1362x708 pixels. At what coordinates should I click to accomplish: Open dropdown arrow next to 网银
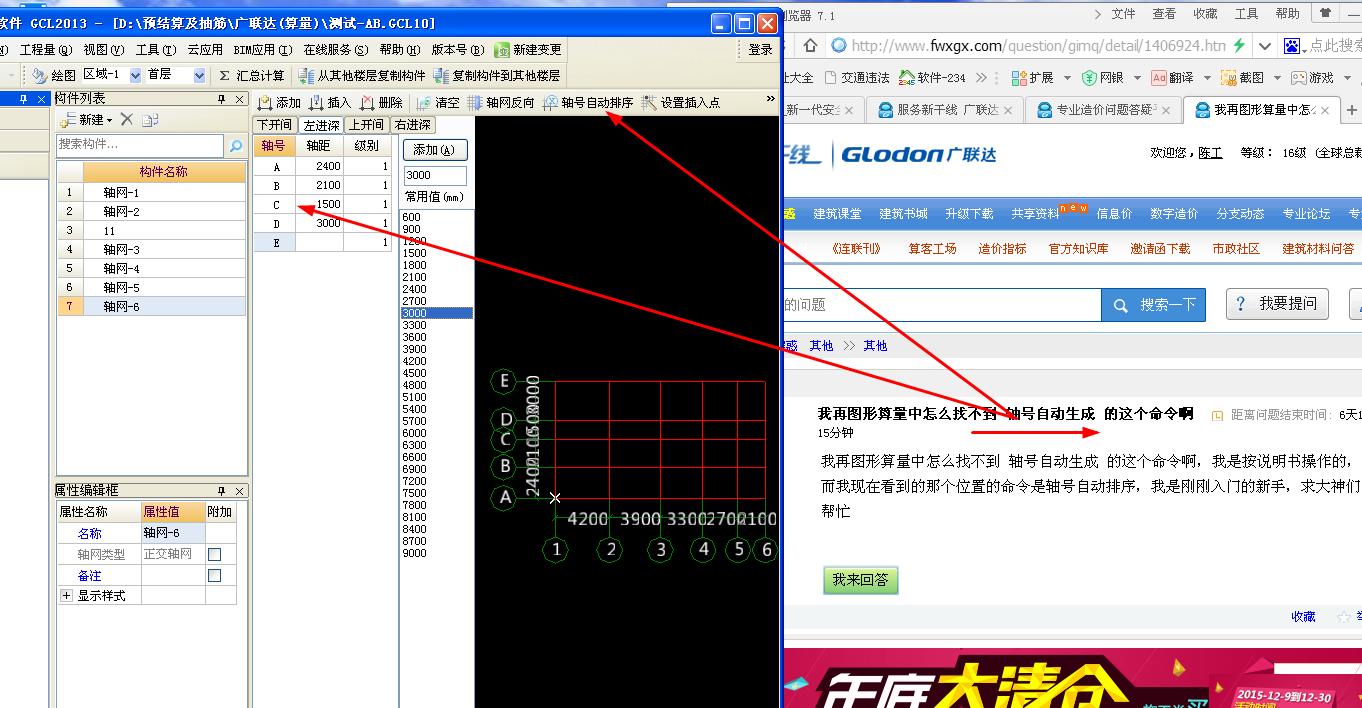point(1135,77)
